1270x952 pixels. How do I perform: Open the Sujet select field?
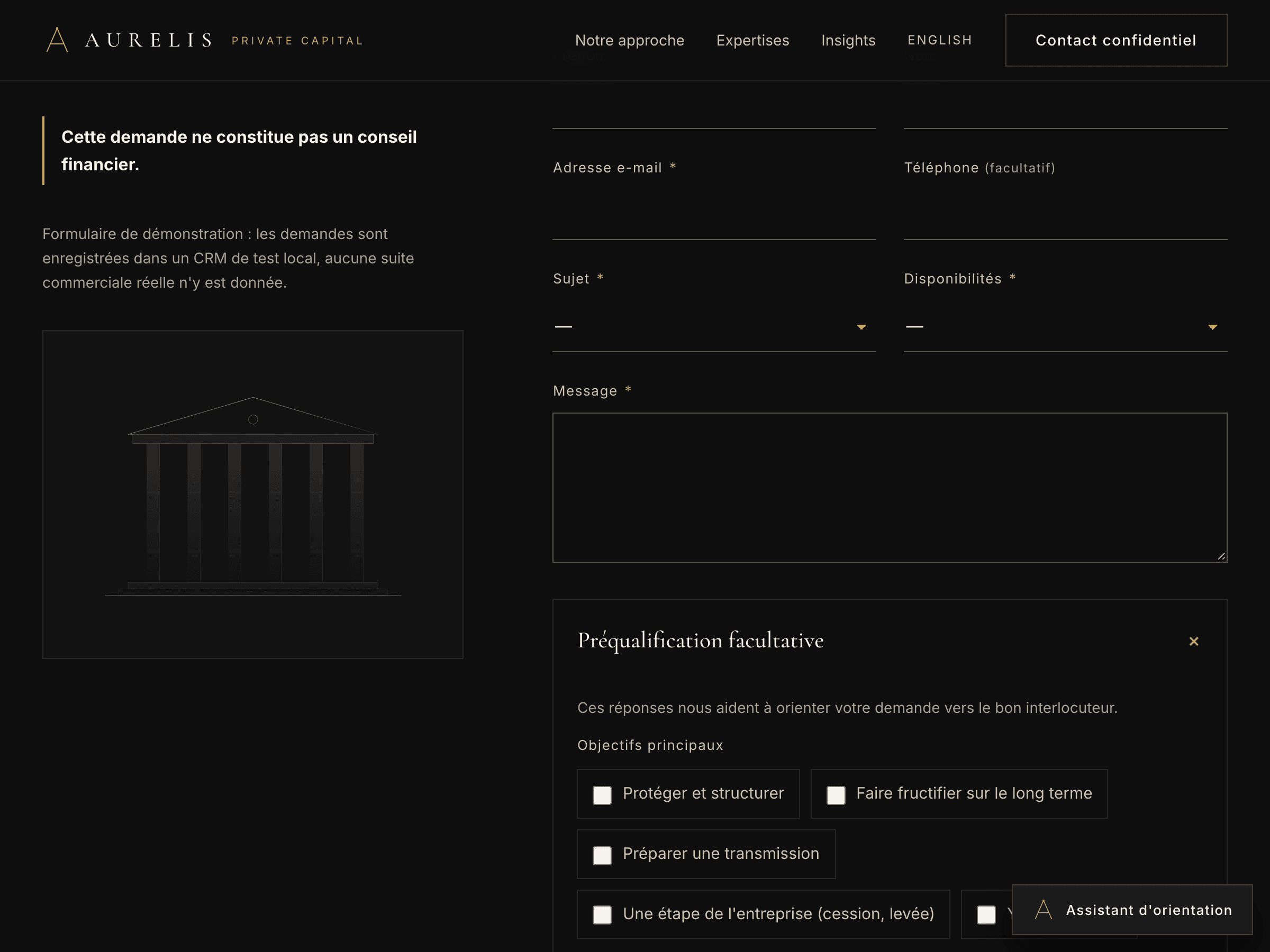click(x=714, y=327)
